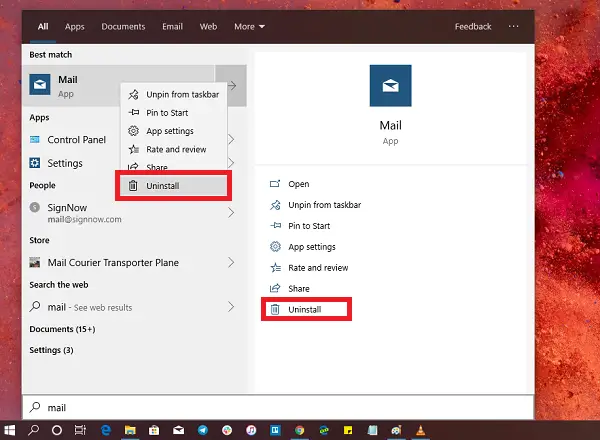The height and width of the screenshot is (440, 600).
Task: Click Pin to Start in preview pane
Action: click(x=300, y=226)
